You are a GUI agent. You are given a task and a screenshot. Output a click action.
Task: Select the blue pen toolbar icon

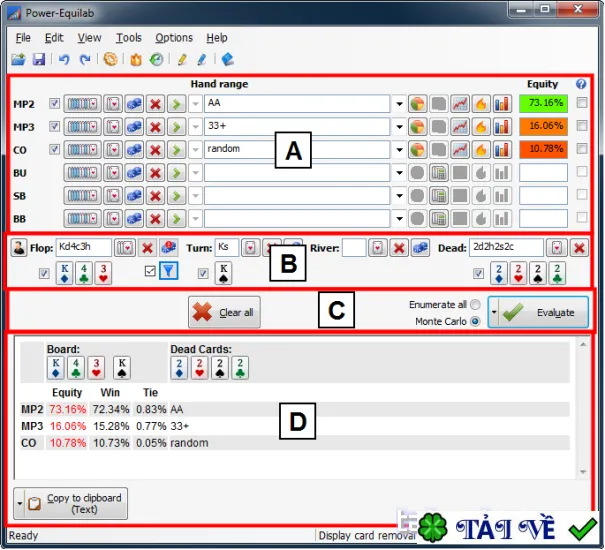point(201,59)
